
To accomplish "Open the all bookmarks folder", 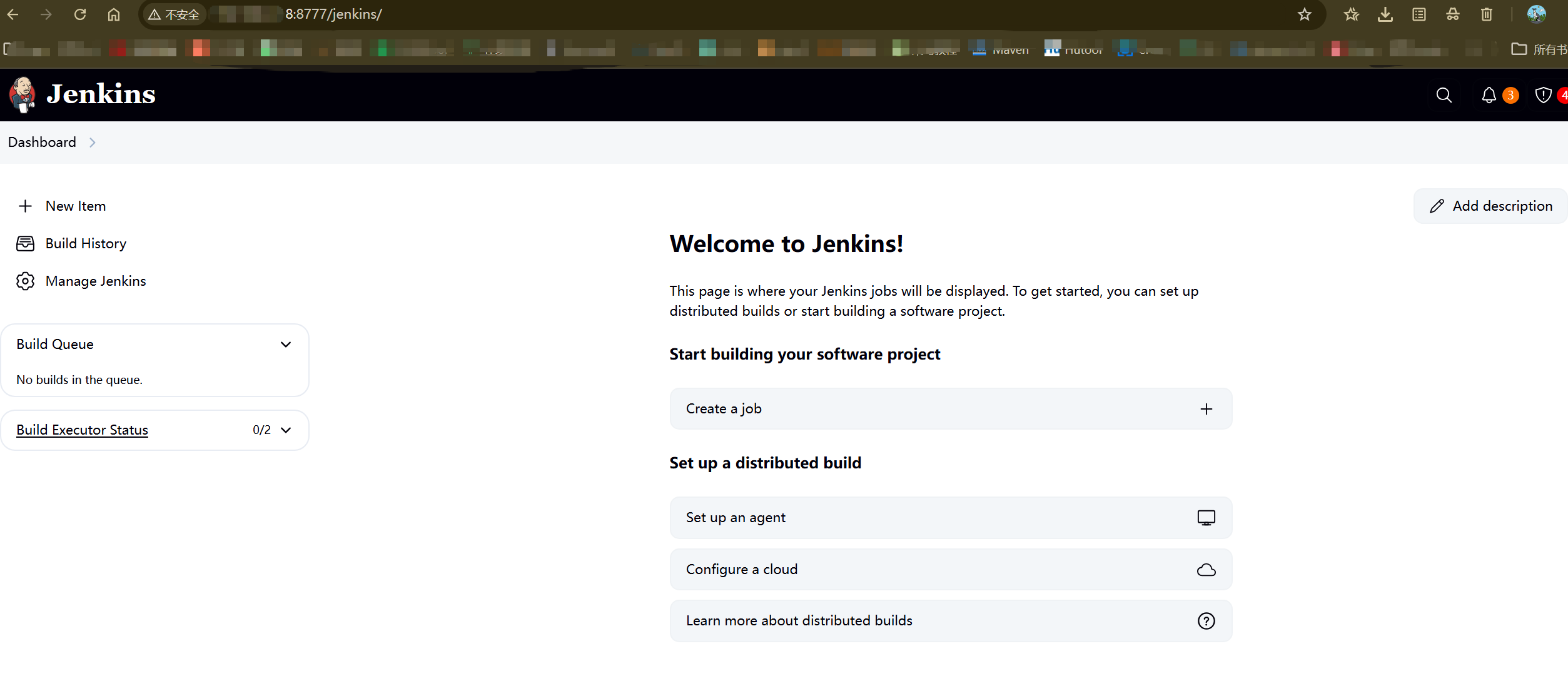I will (1539, 49).
